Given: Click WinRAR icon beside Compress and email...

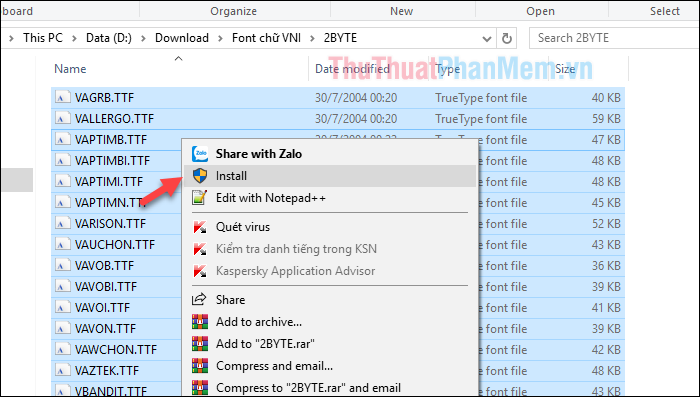Looking at the screenshot, I should (x=200, y=366).
